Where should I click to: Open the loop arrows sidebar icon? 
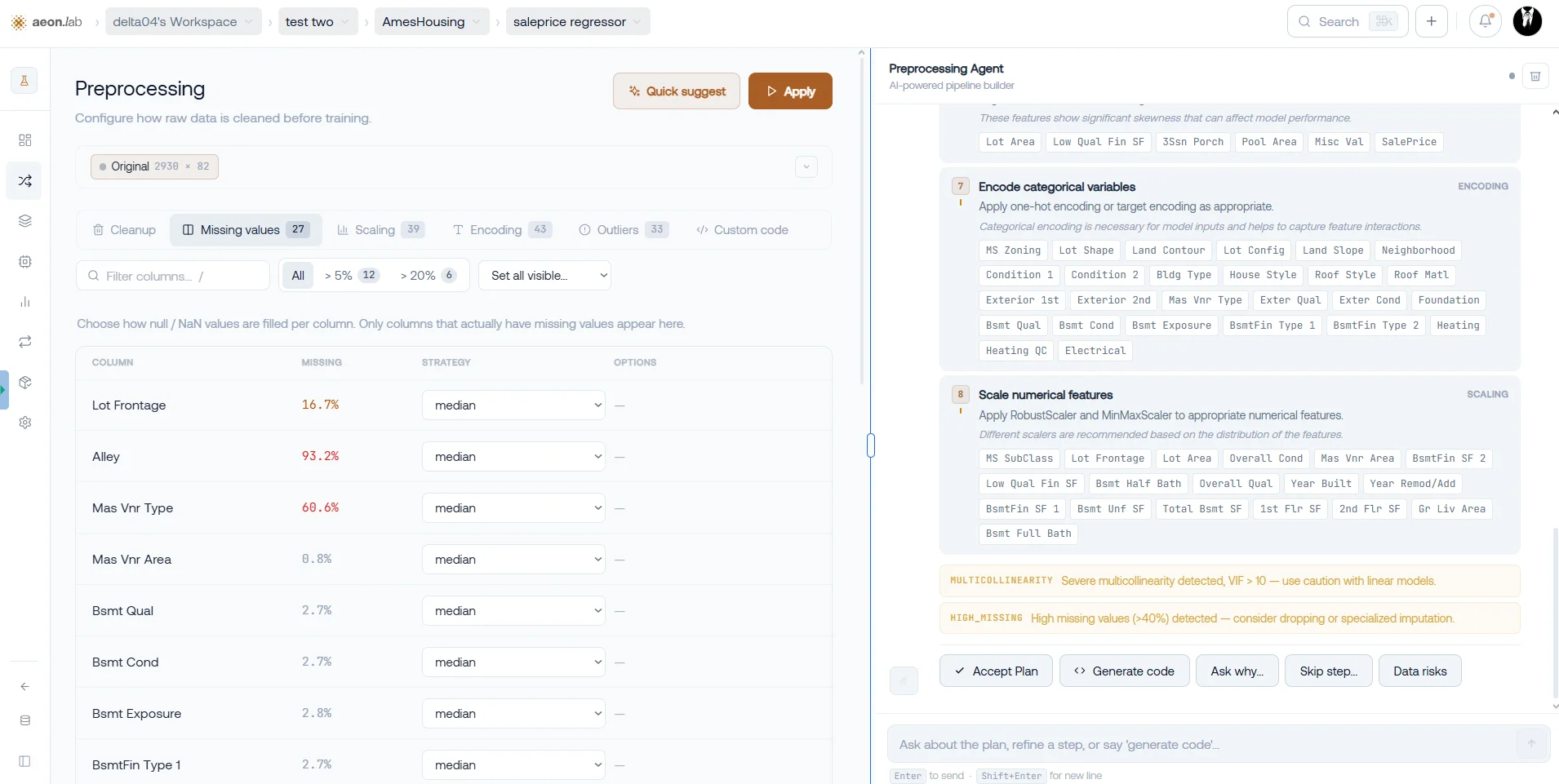pos(24,342)
